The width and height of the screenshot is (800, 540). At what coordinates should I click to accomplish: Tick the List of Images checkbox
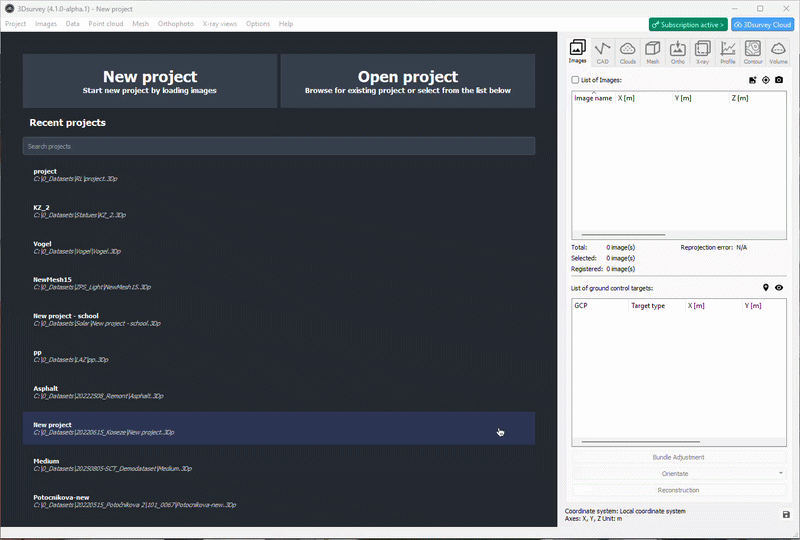[x=575, y=80]
